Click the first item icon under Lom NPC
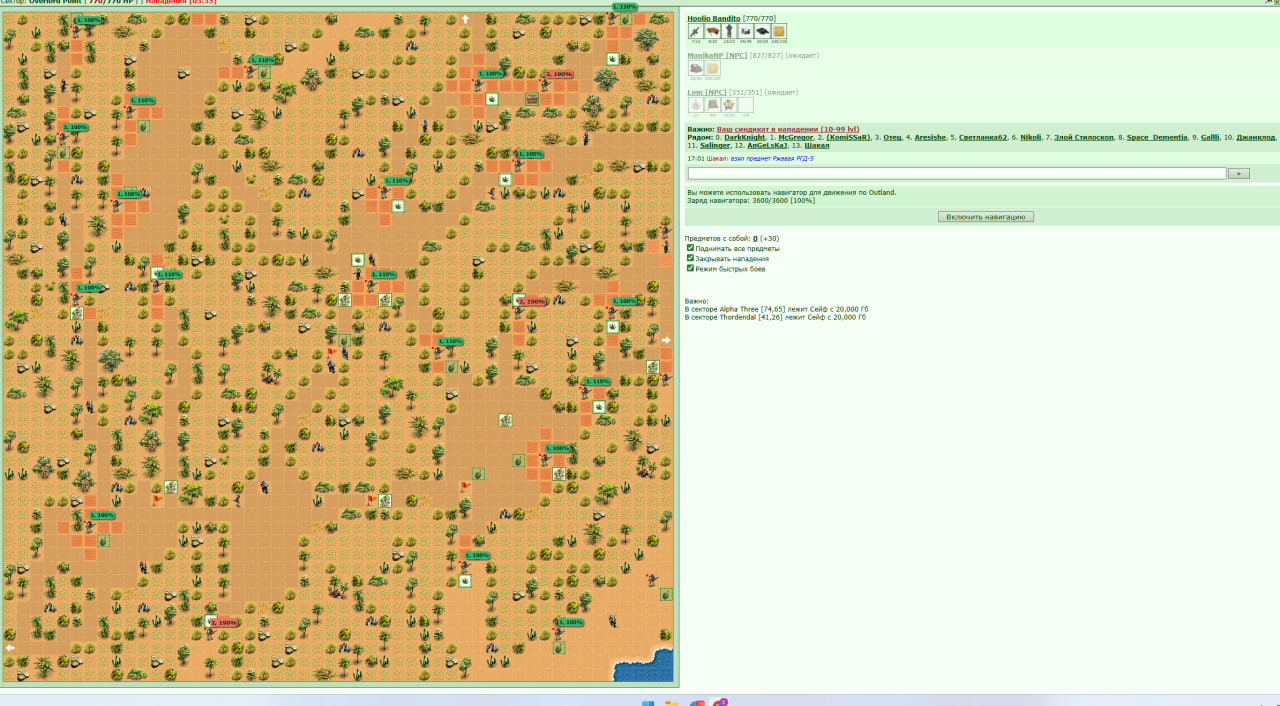 696,105
